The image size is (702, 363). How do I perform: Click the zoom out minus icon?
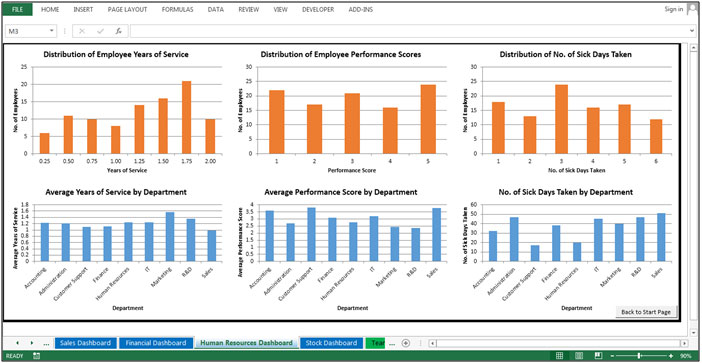[x=612, y=355]
